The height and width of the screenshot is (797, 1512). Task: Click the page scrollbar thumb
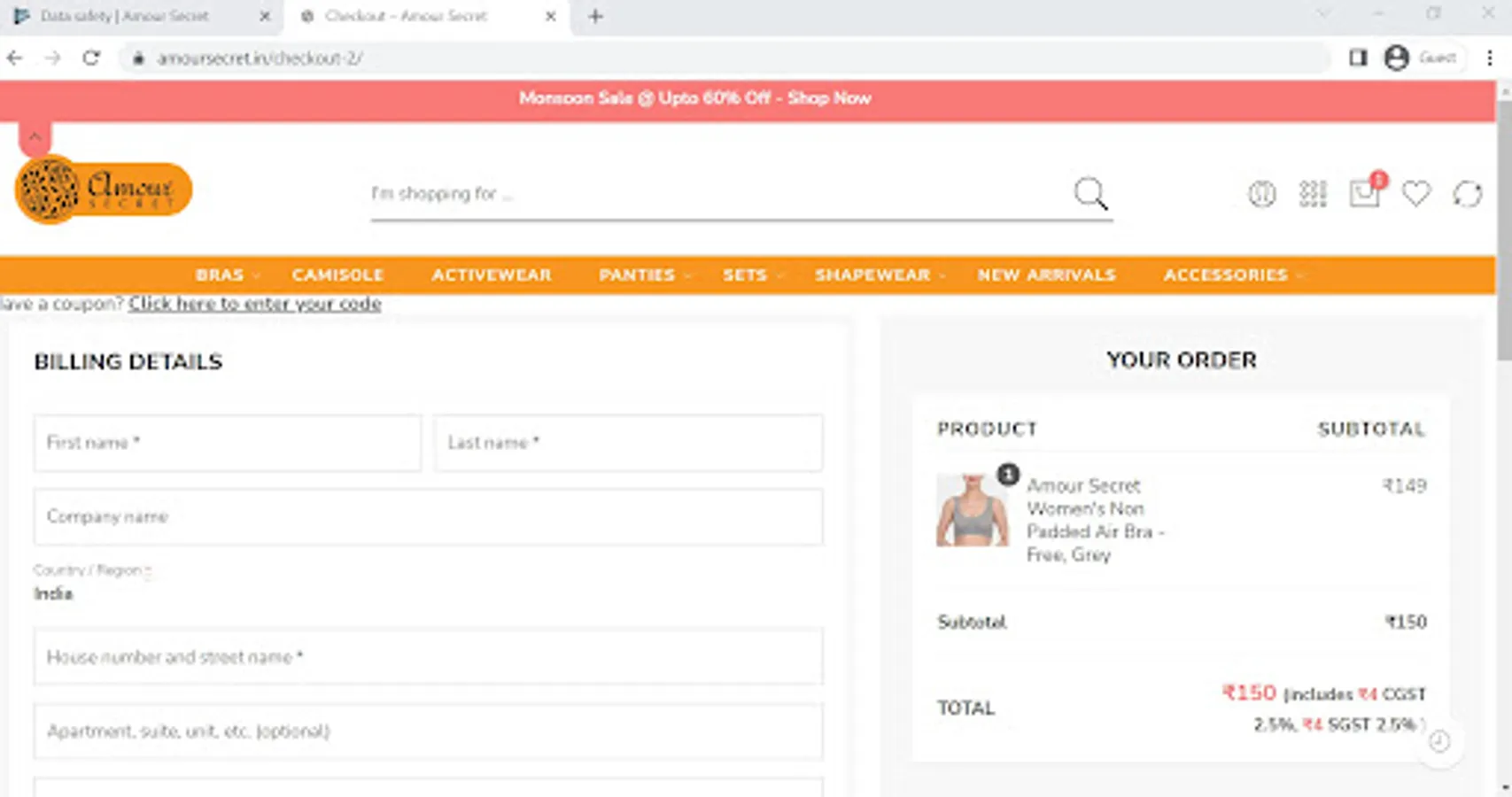(x=1504, y=230)
